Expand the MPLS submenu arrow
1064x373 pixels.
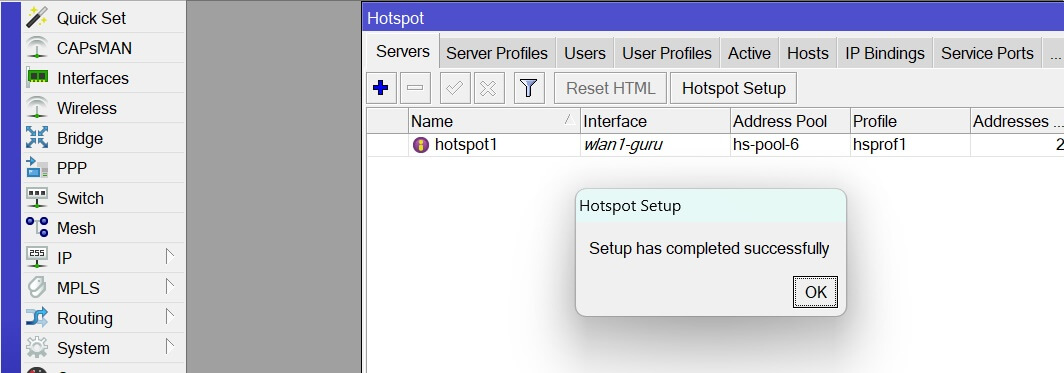tap(170, 286)
